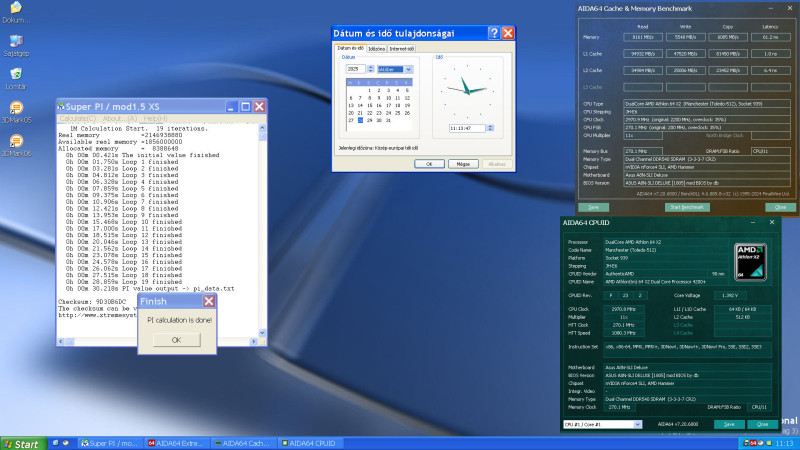The width and height of the screenshot is (800, 450).
Task: Click Close in AIDA64 CPUID window
Action: click(762, 424)
